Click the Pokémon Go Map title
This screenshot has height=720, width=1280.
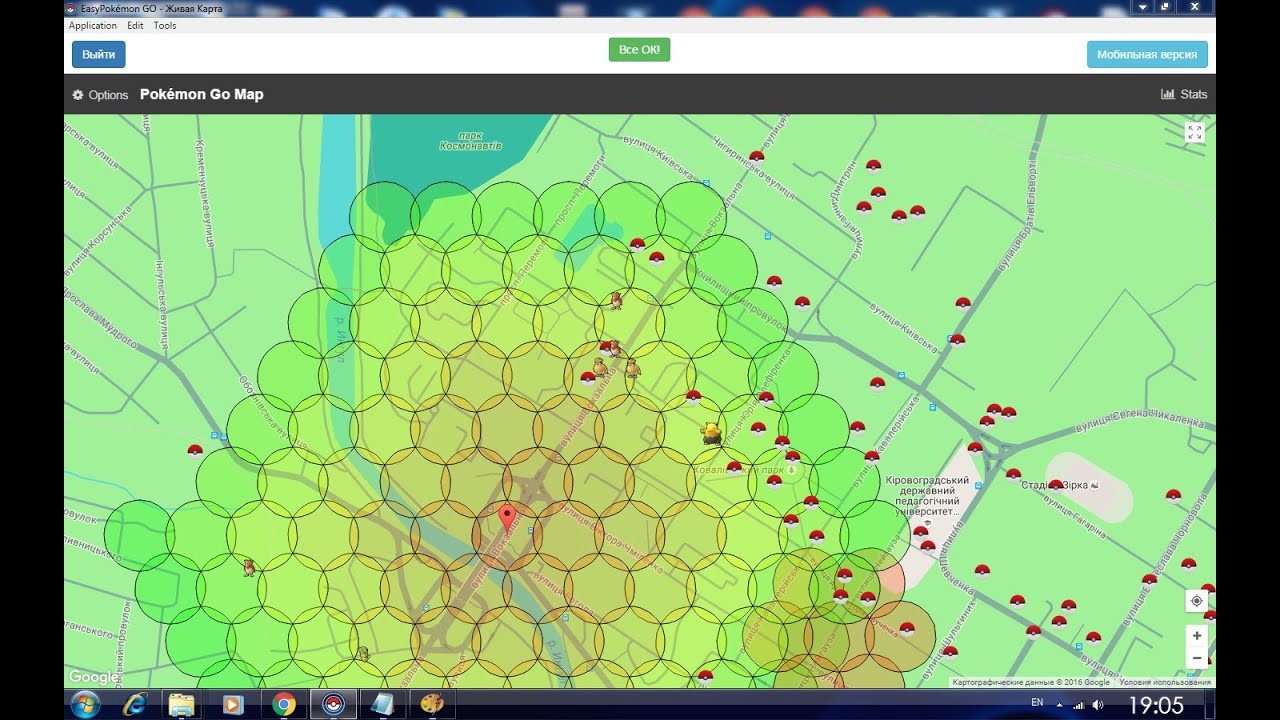[202, 95]
